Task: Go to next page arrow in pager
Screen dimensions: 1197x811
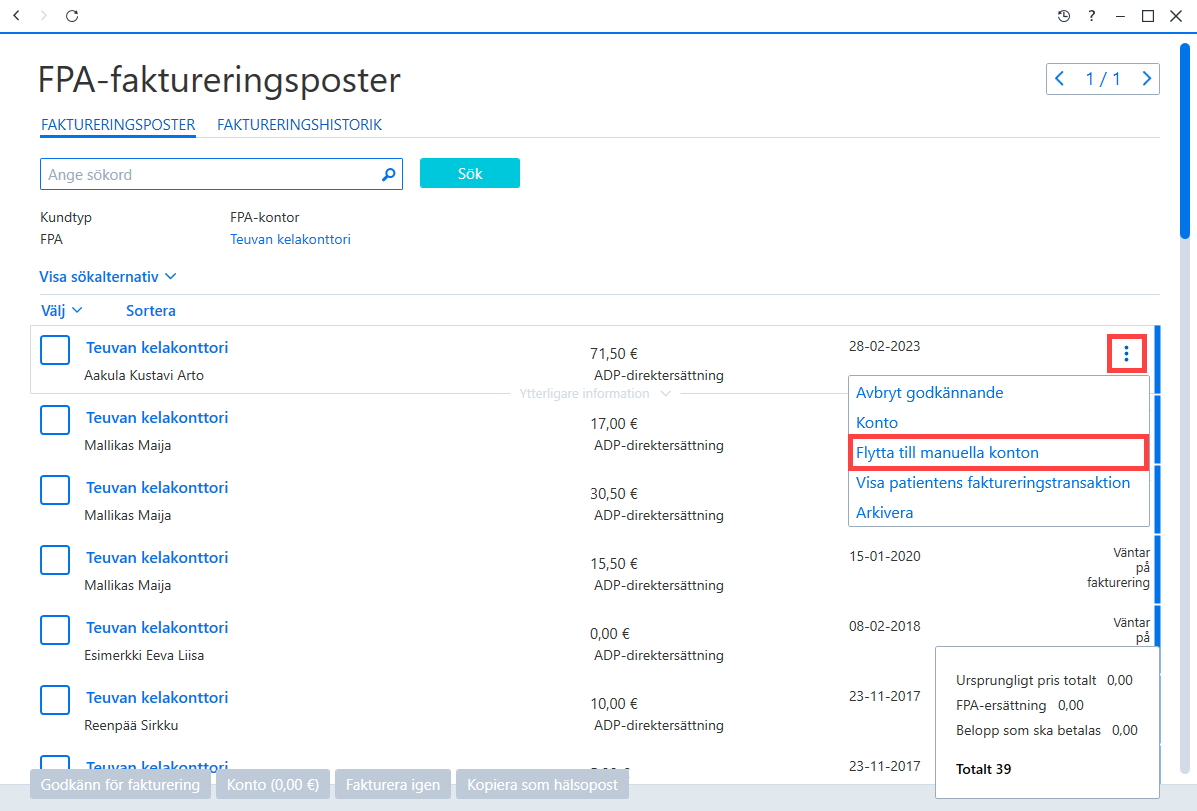Action: coord(1146,79)
